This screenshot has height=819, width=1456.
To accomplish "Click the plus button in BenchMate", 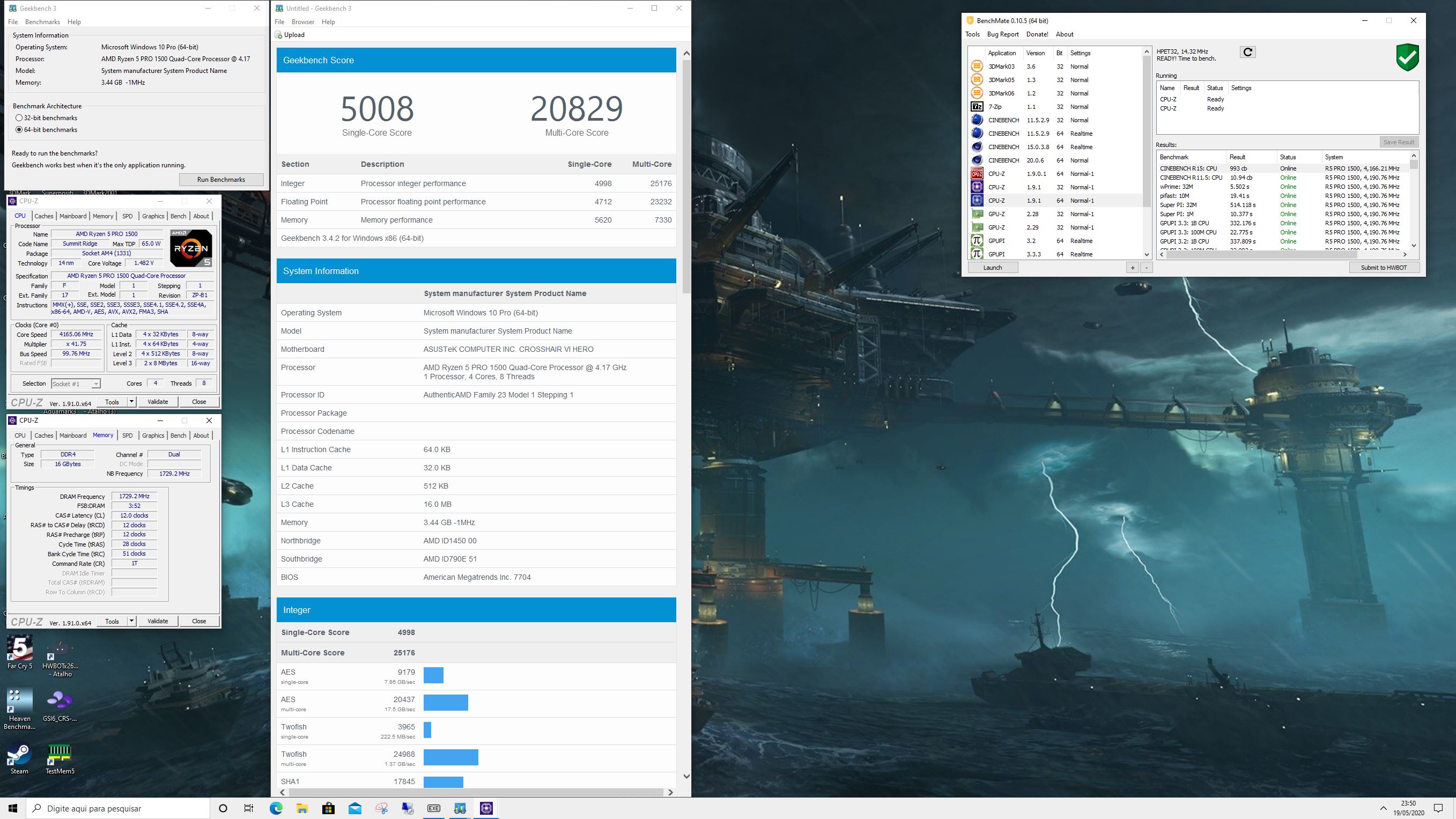I will tap(1132, 268).
